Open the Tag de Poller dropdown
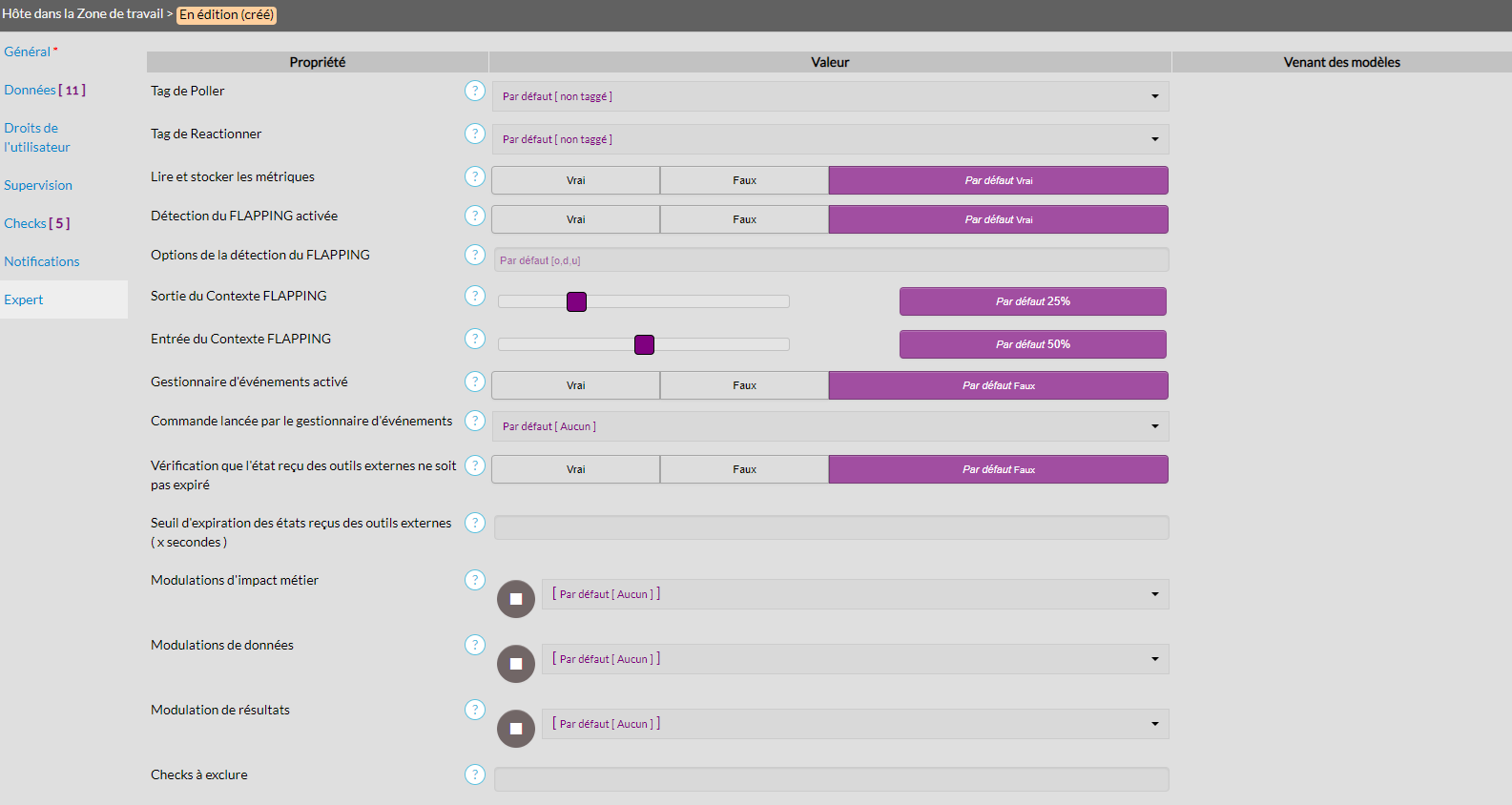Image resolution: width=1512 pixels, height=805 pixels. pos(830,96)
